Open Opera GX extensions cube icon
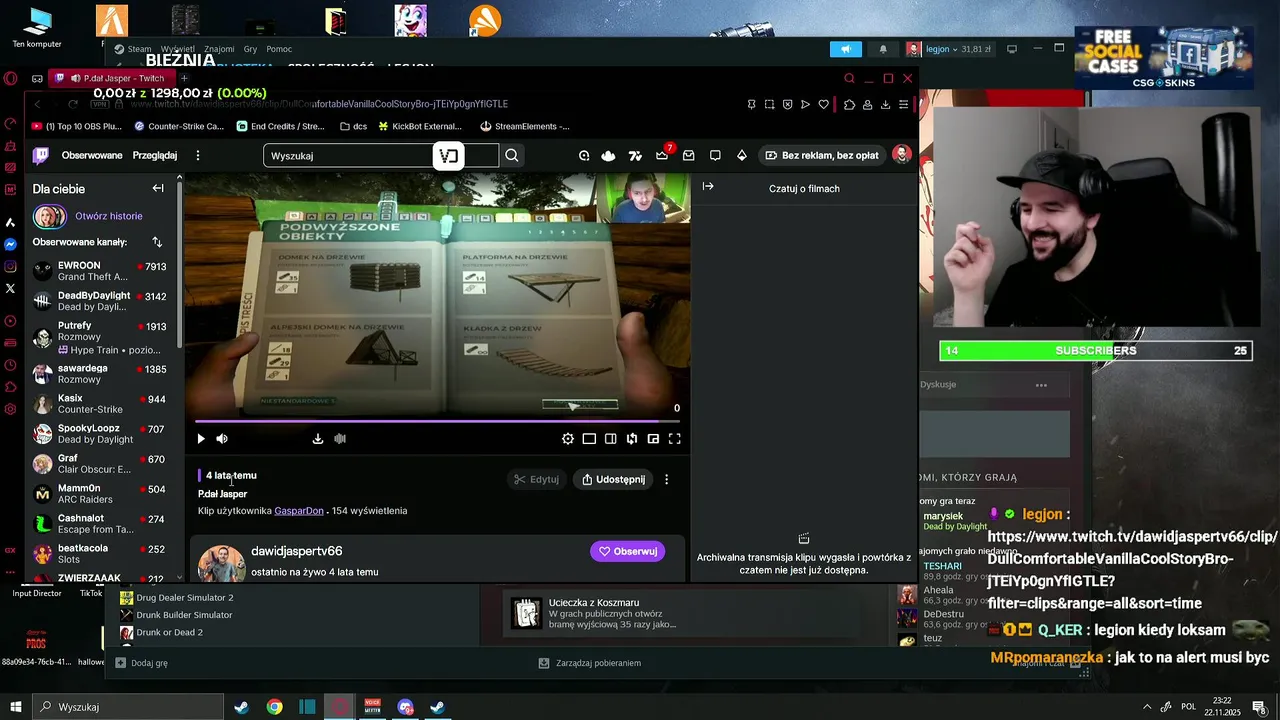Viewport: 1280px width, 720px height. point(849,104)
